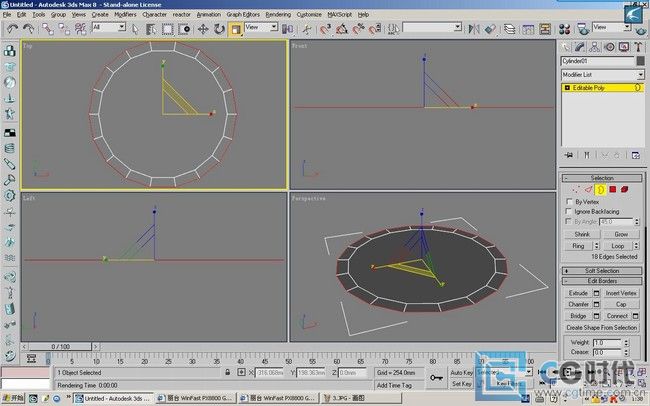650x406 pixels.
Task: Click the object color swatch beside Cylinder01
Action: (641, 61)
